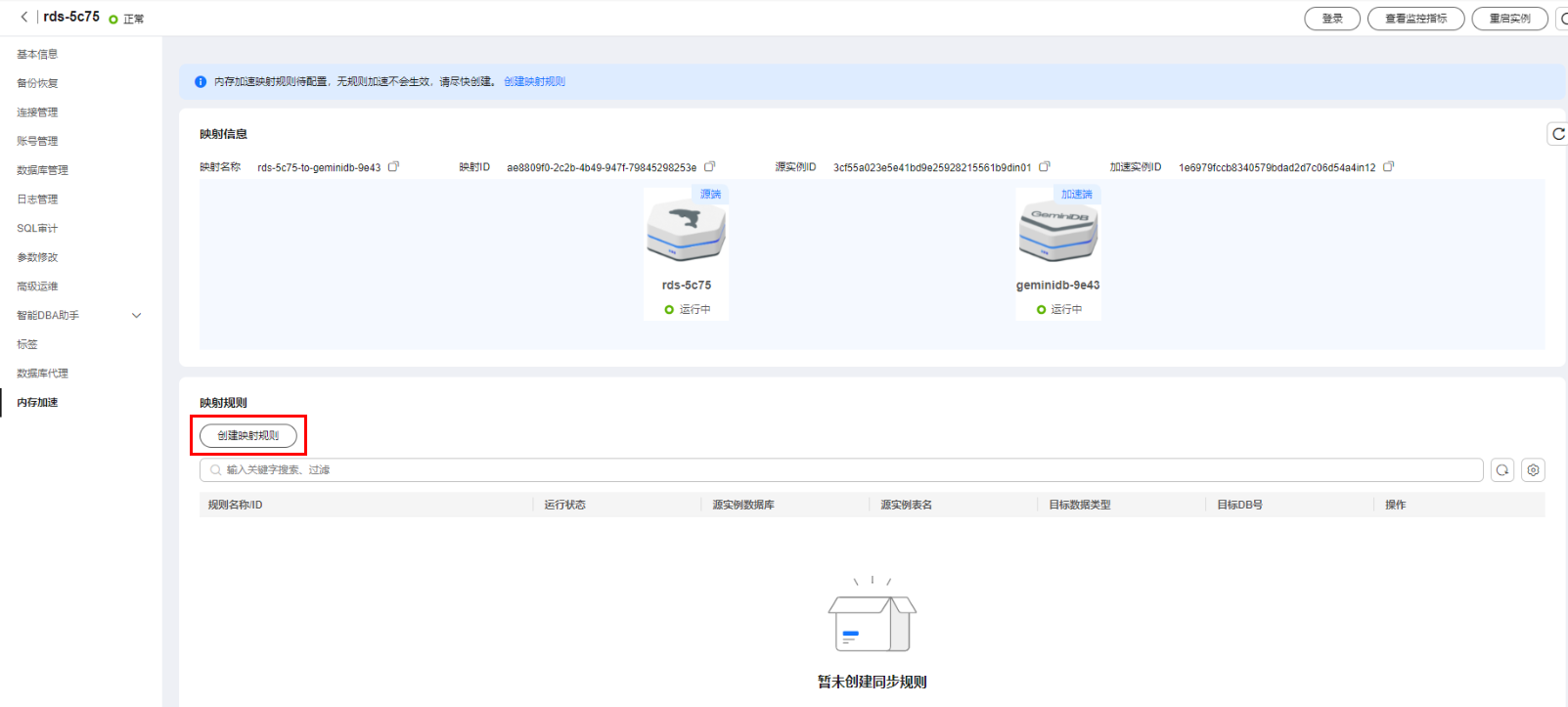Copy the mapping ID value
This screenshot has height=707, width=1568.
(x=710, y=167)
